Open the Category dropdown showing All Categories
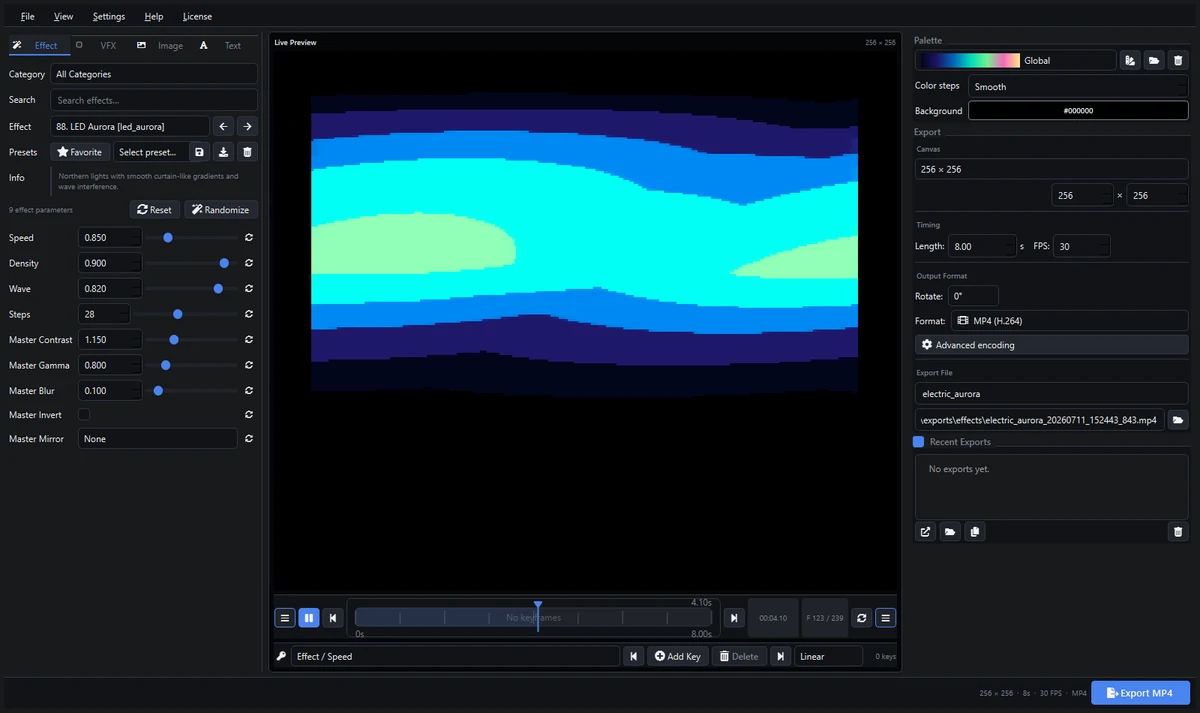 point(154,74)
